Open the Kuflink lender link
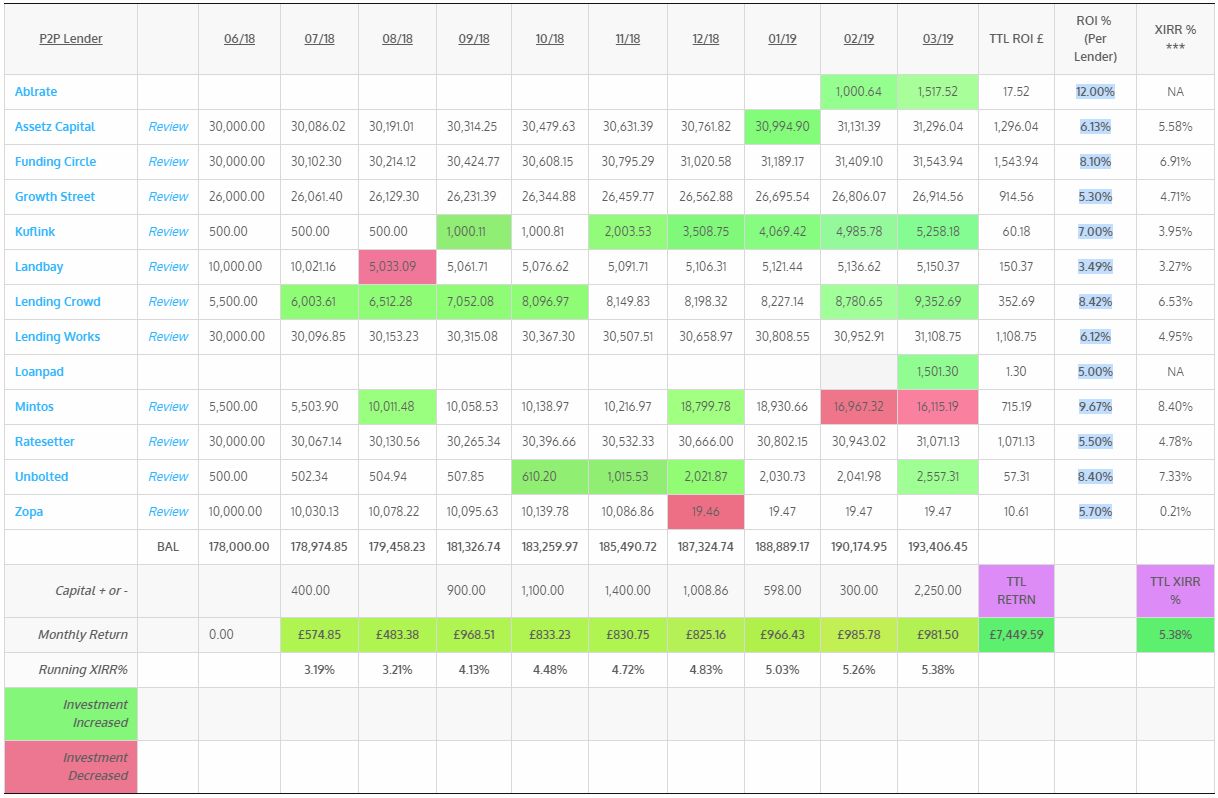Screen dimensions: 1218x798 (35, 232)
